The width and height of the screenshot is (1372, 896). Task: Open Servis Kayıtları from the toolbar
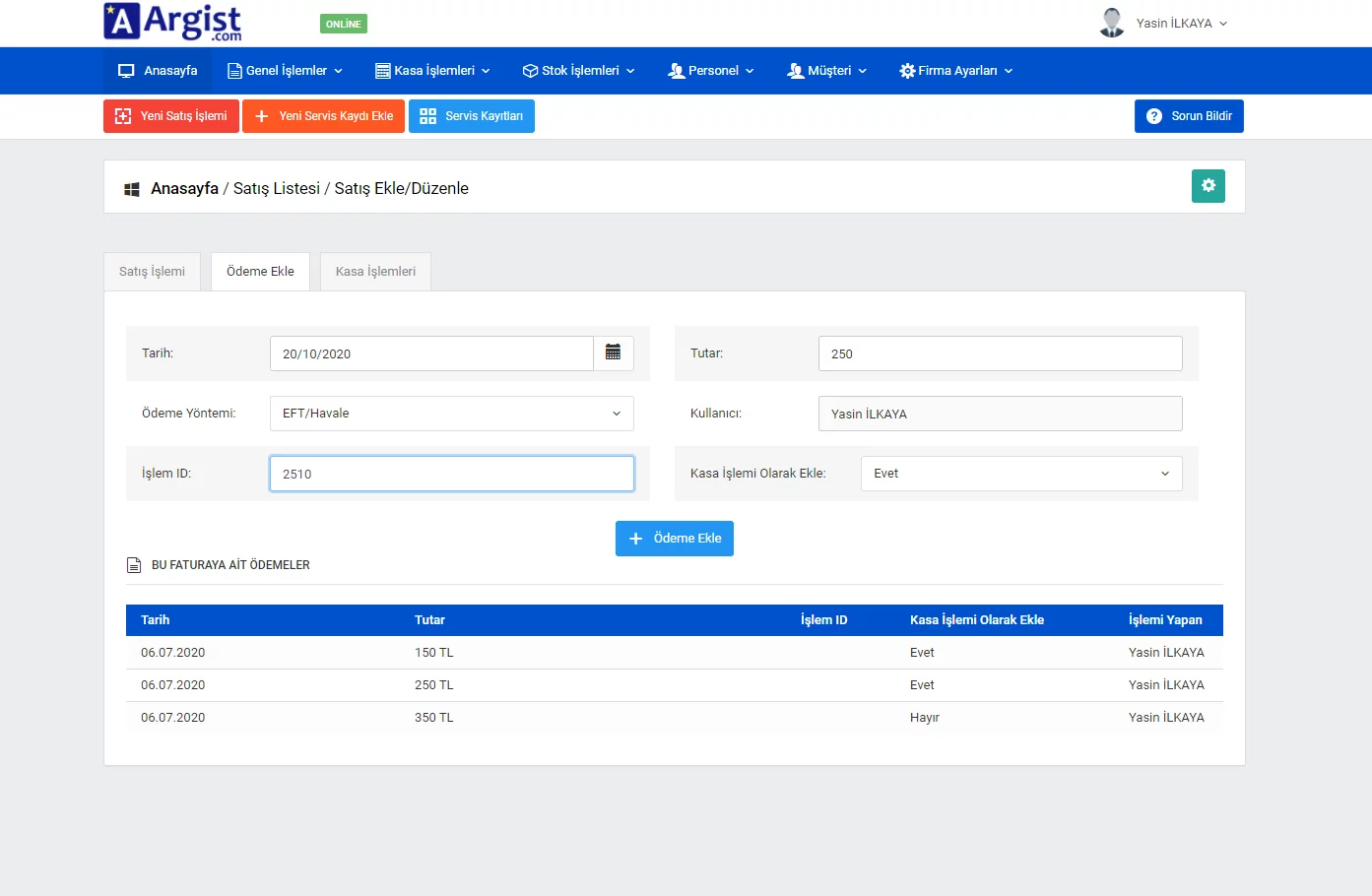point(472,116)
